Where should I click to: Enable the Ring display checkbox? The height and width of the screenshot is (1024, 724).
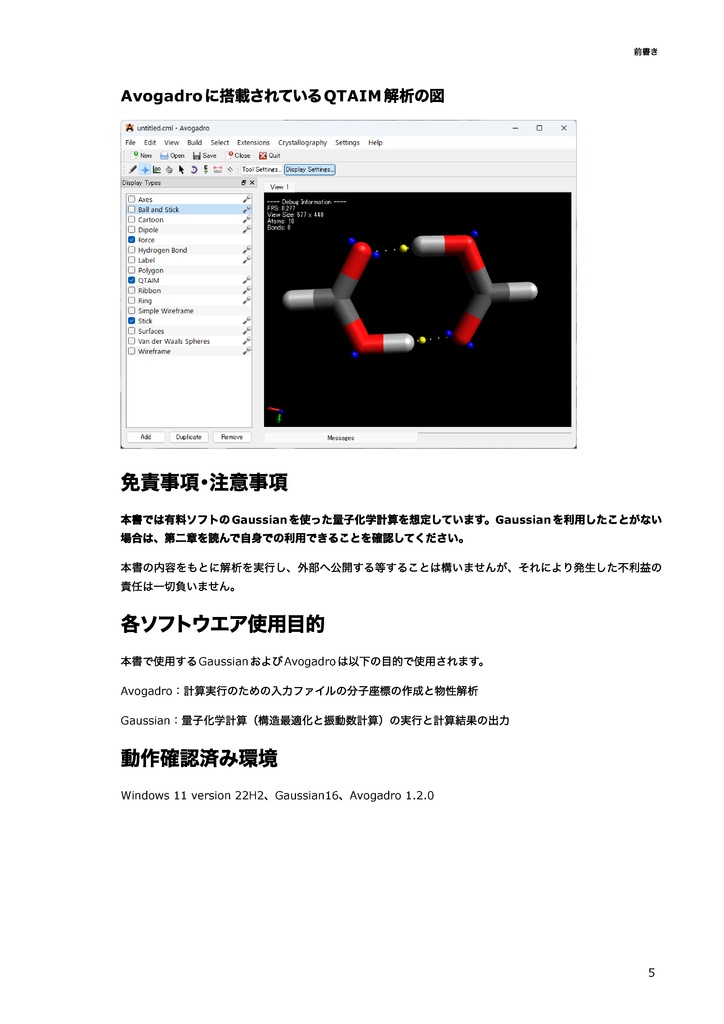(x=132, y=300)
